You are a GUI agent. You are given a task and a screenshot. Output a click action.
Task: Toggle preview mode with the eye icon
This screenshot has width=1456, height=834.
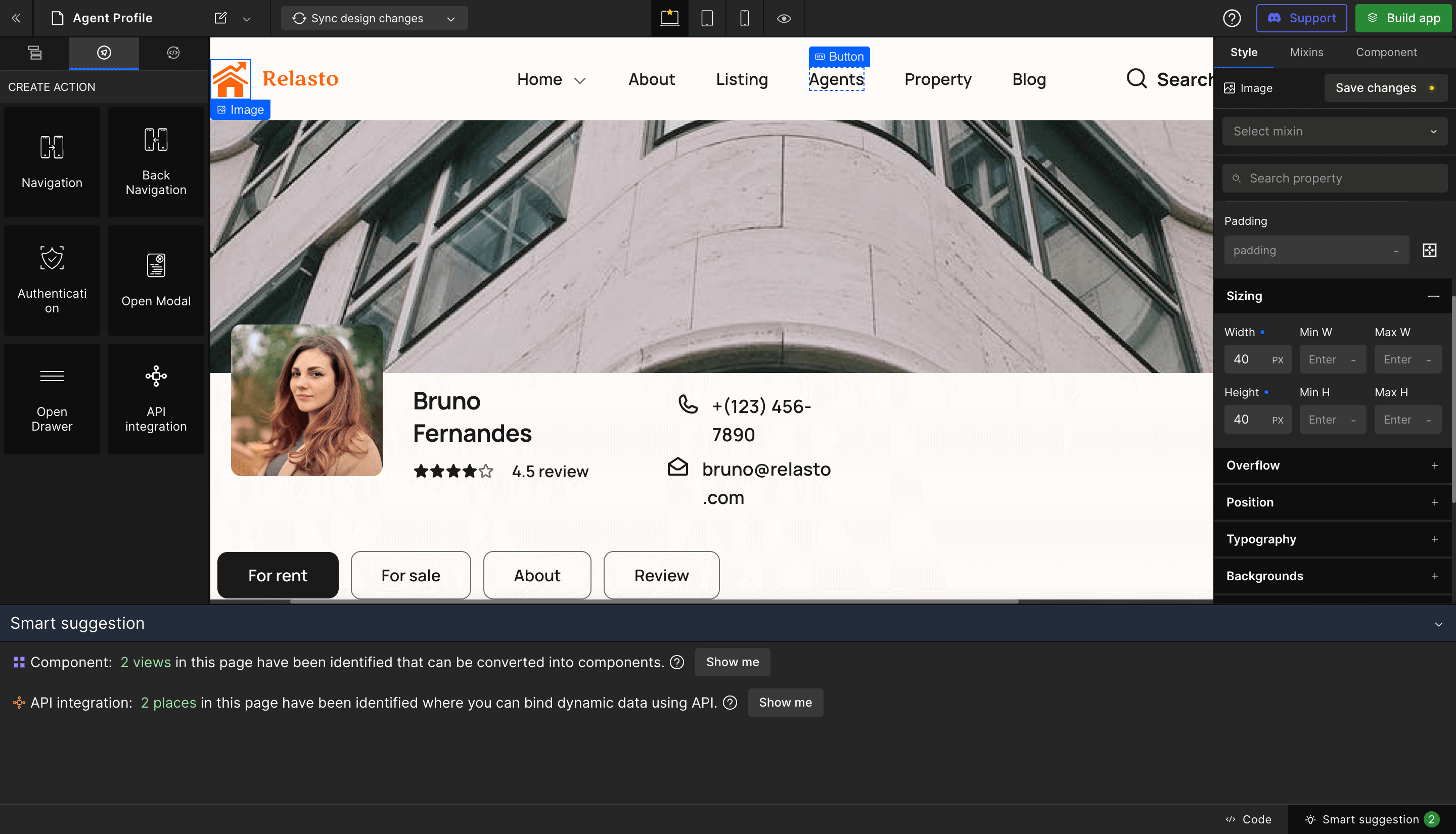pos(784,18)
